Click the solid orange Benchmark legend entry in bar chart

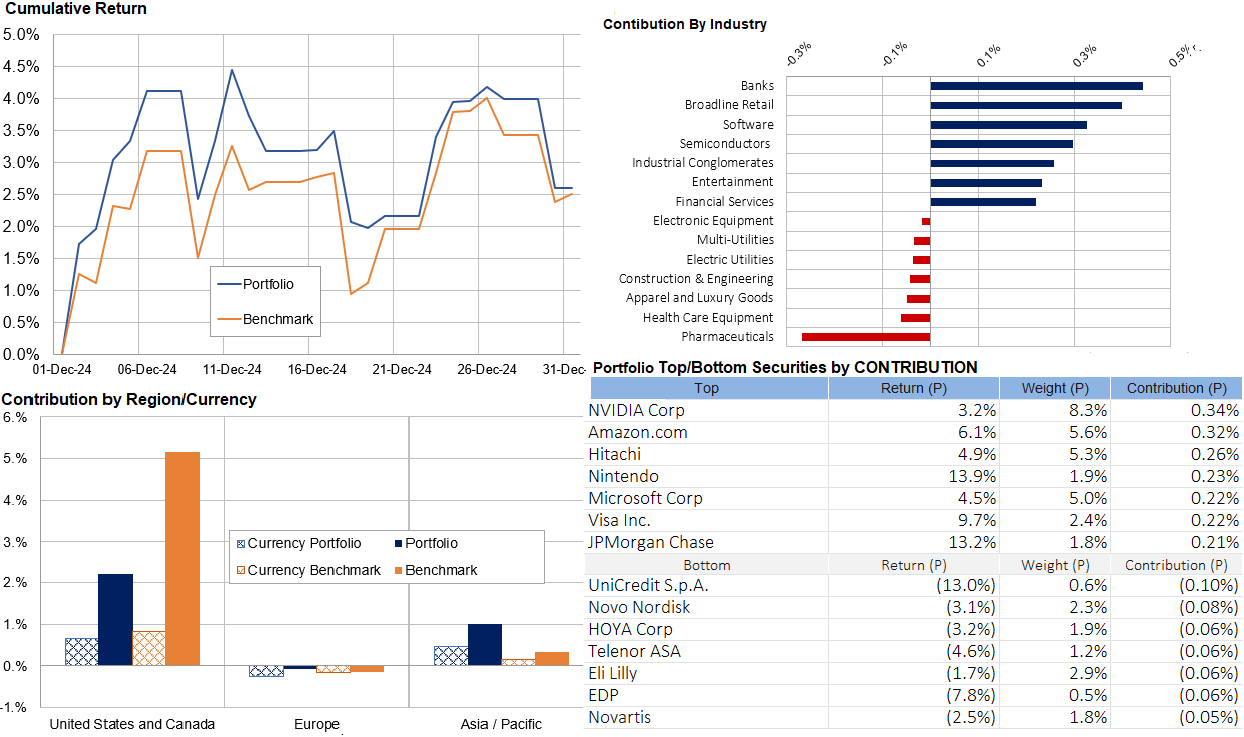(x=435, y=570)
